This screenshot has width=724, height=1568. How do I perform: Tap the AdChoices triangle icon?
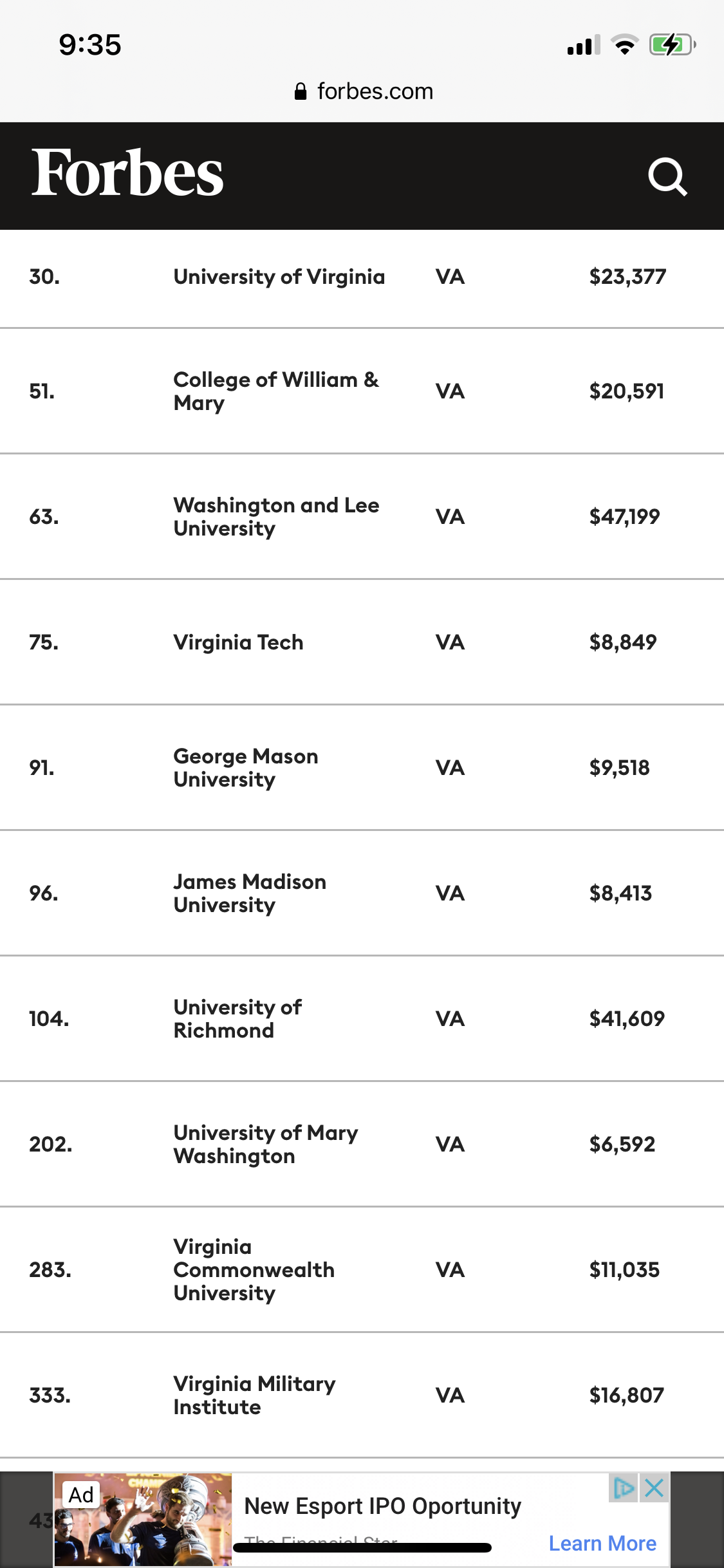(623, 1488)
